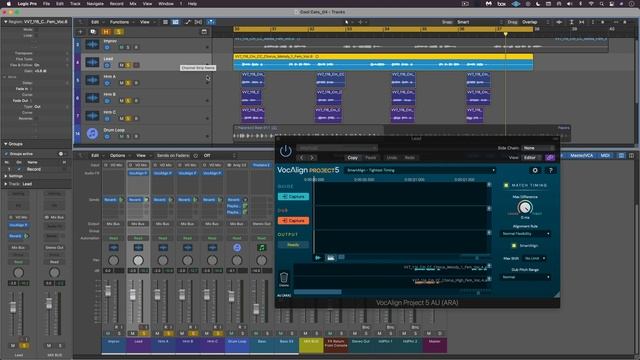Toggle Match Timing checkbox in VocAlign

point(506,185)
